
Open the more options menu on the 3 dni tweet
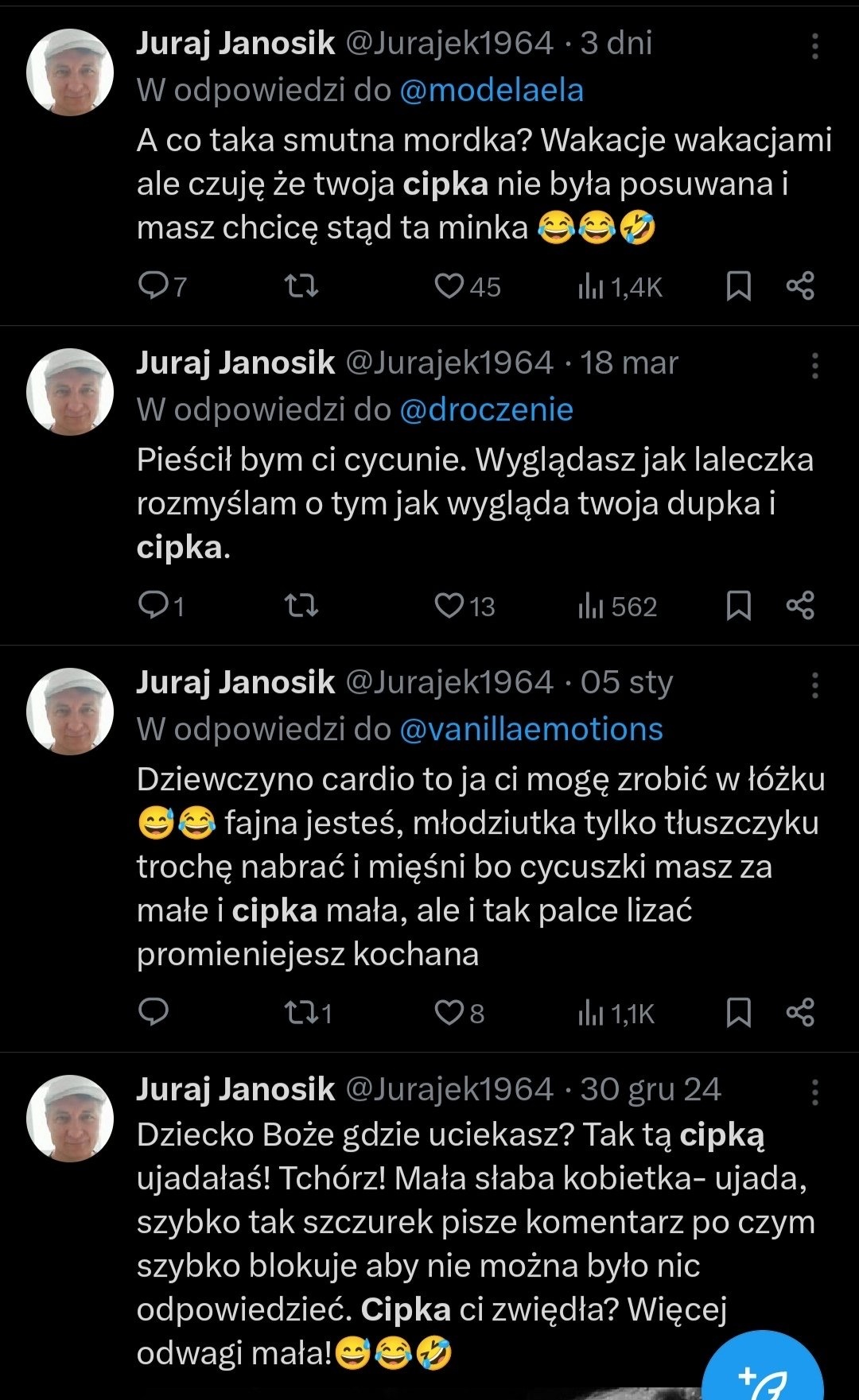pos(814,46)
